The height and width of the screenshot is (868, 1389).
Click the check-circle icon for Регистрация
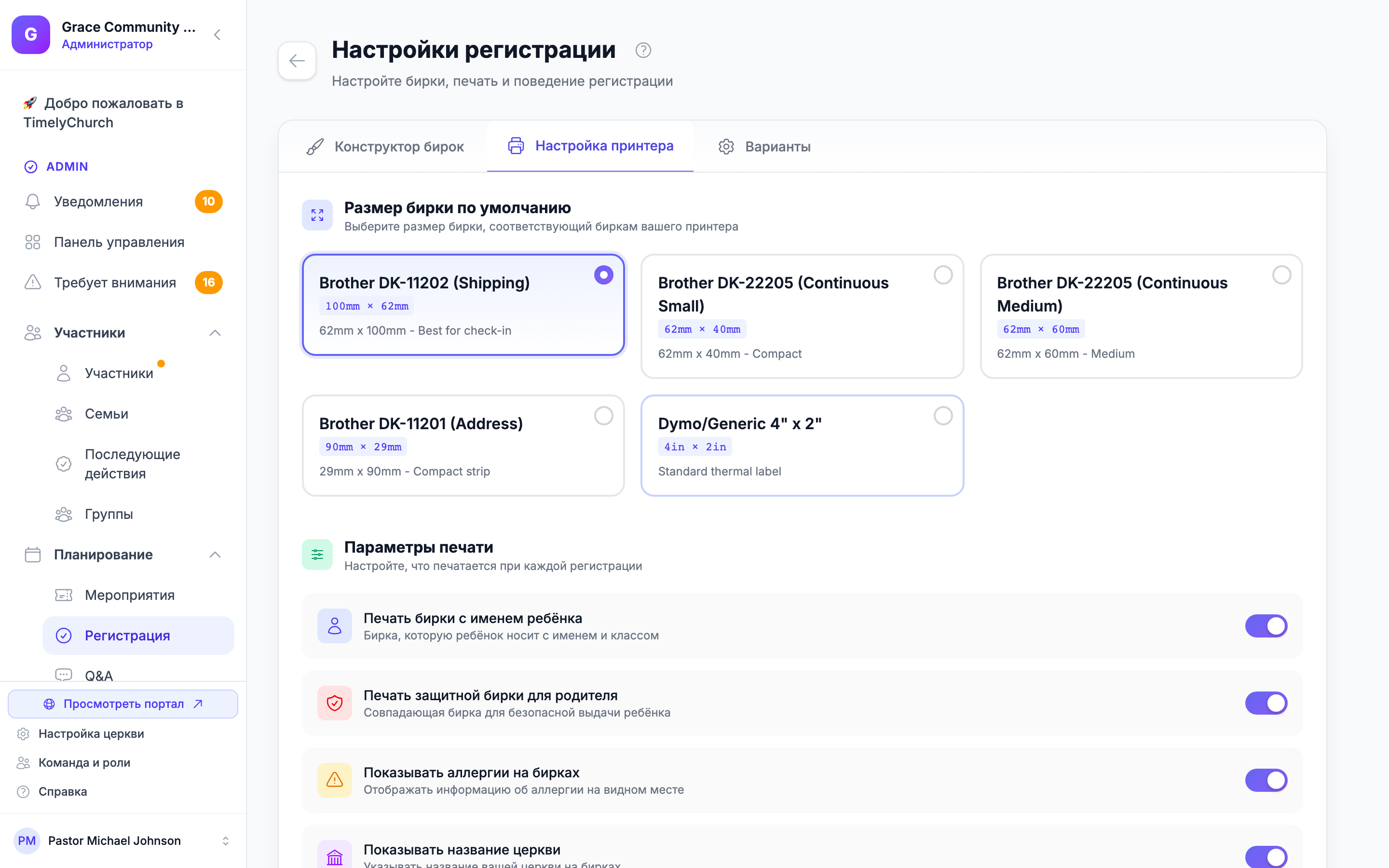[x=64, y=636]
